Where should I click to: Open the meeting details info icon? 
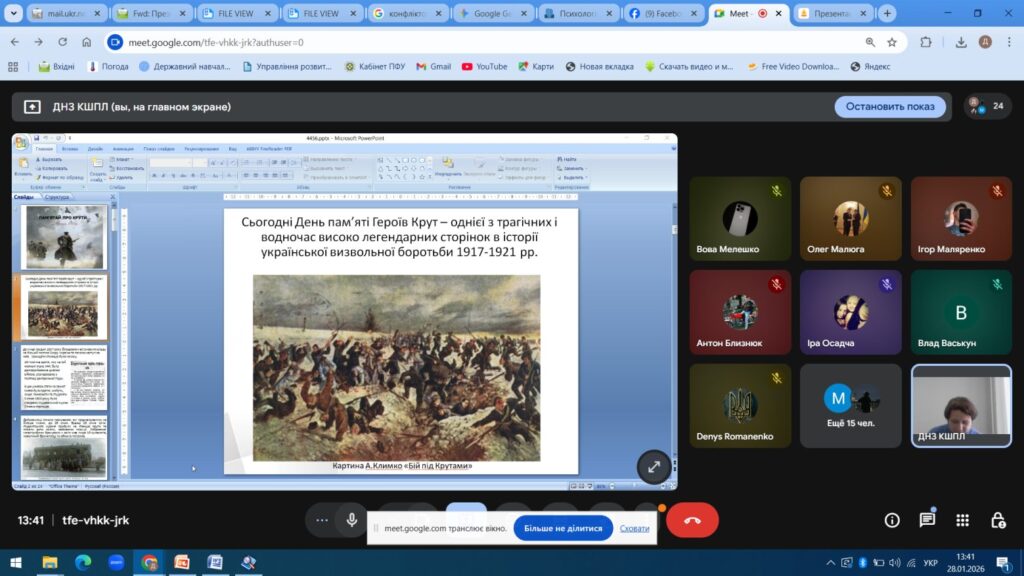pos(892,520)
